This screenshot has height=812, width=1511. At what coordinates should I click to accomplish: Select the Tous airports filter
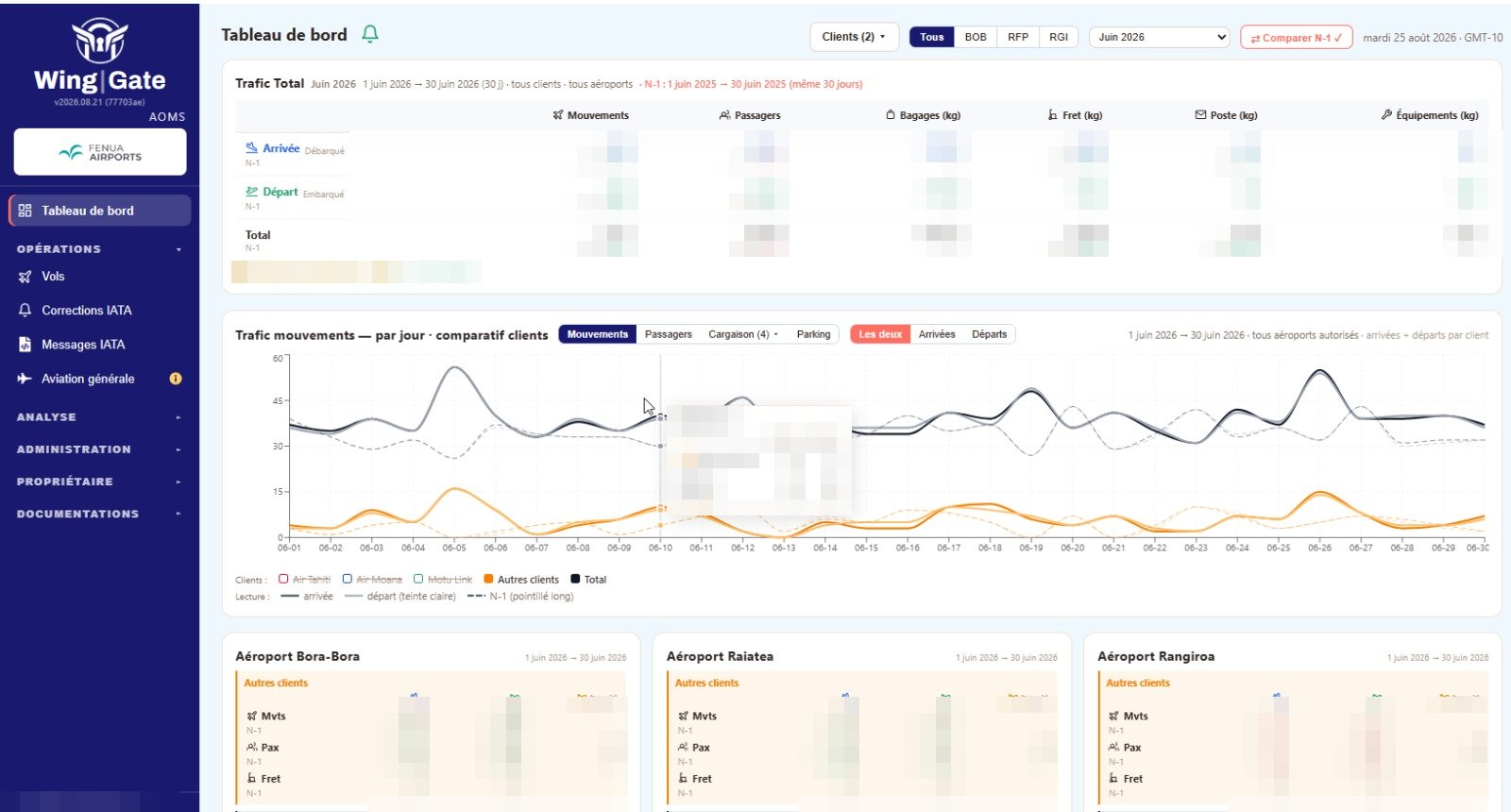(932, 37)
